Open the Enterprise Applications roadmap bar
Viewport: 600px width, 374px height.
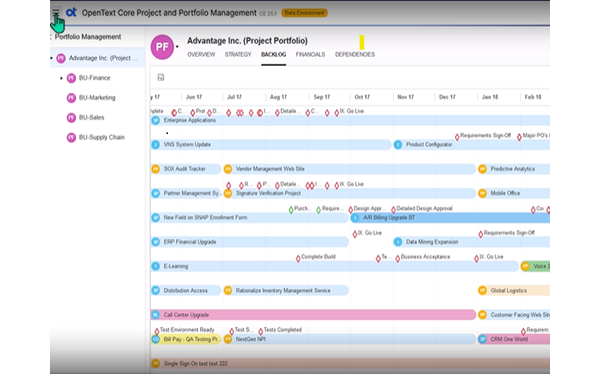click(x=350, y=120)
